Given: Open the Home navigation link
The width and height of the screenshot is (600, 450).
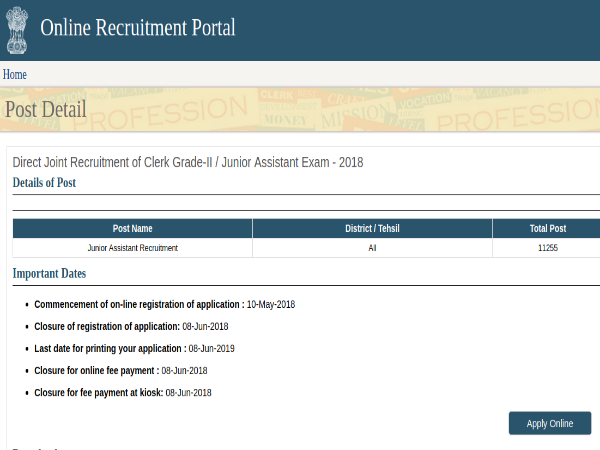Looking at the screenshot, I should pyautogui.click(x=15, y=75).
